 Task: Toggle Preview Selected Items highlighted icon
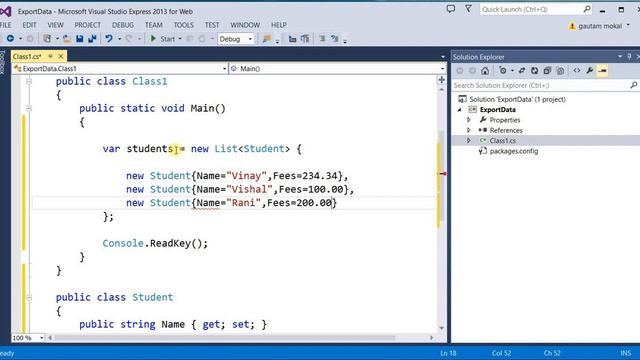pos(602,71)
